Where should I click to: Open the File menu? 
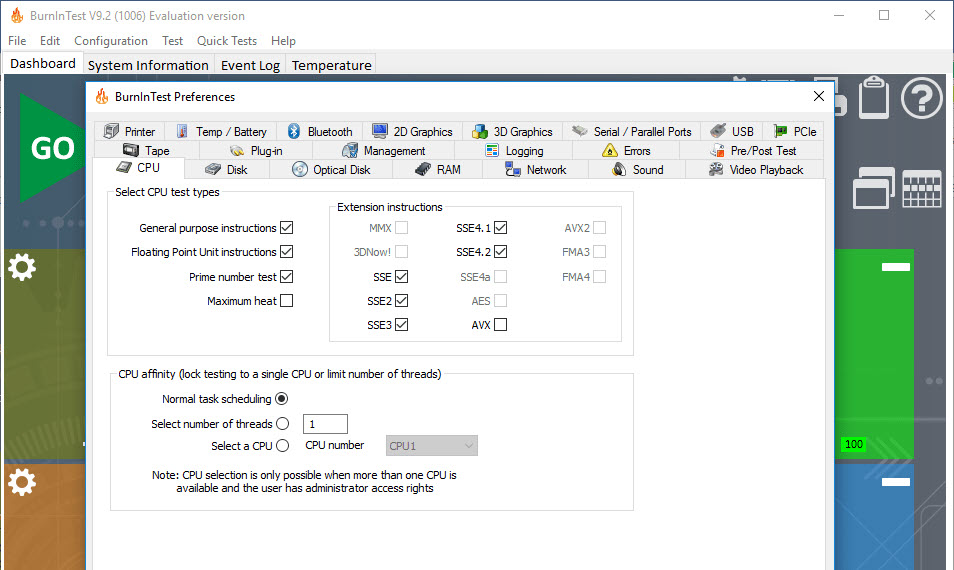17,41
